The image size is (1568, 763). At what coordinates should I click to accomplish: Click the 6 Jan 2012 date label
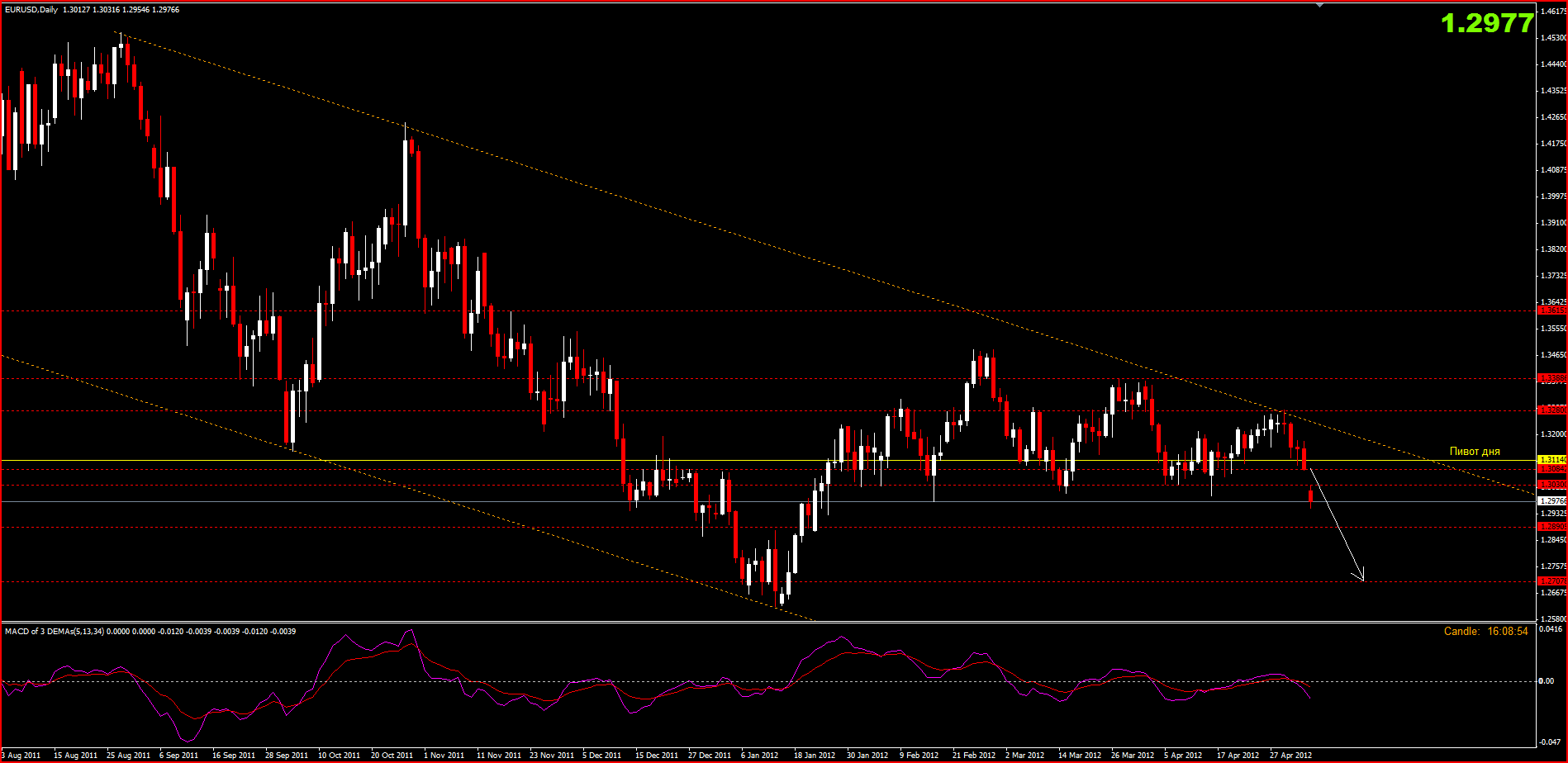(x=760, y=756)
